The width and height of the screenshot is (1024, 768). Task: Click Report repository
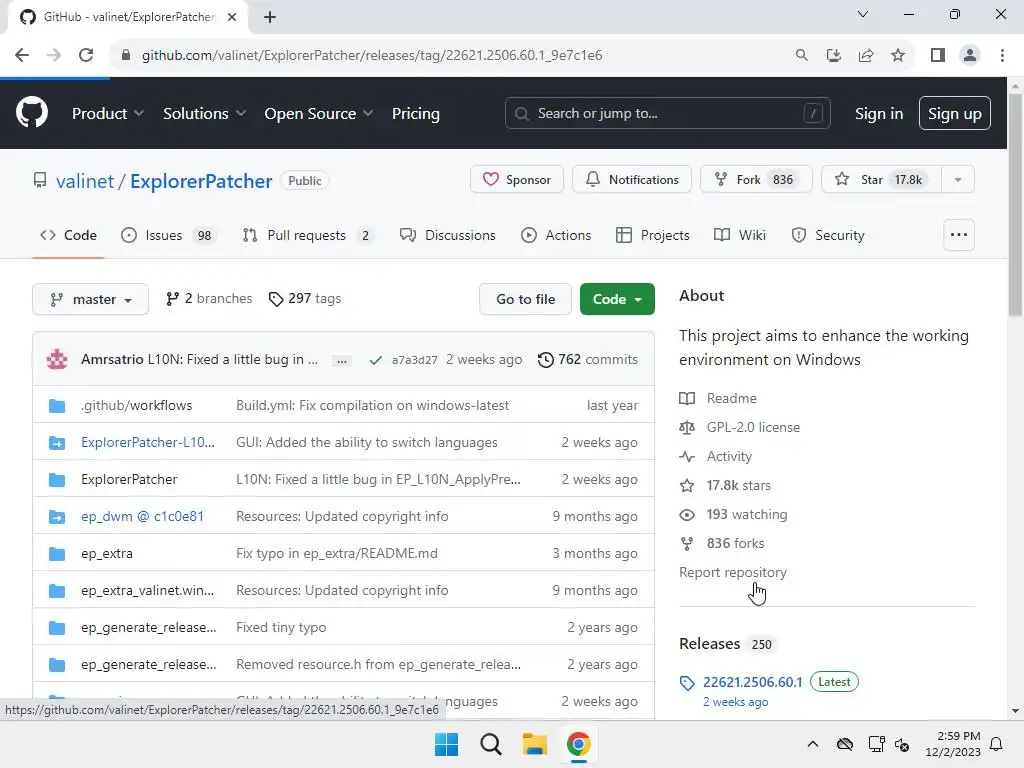[733, 572]
